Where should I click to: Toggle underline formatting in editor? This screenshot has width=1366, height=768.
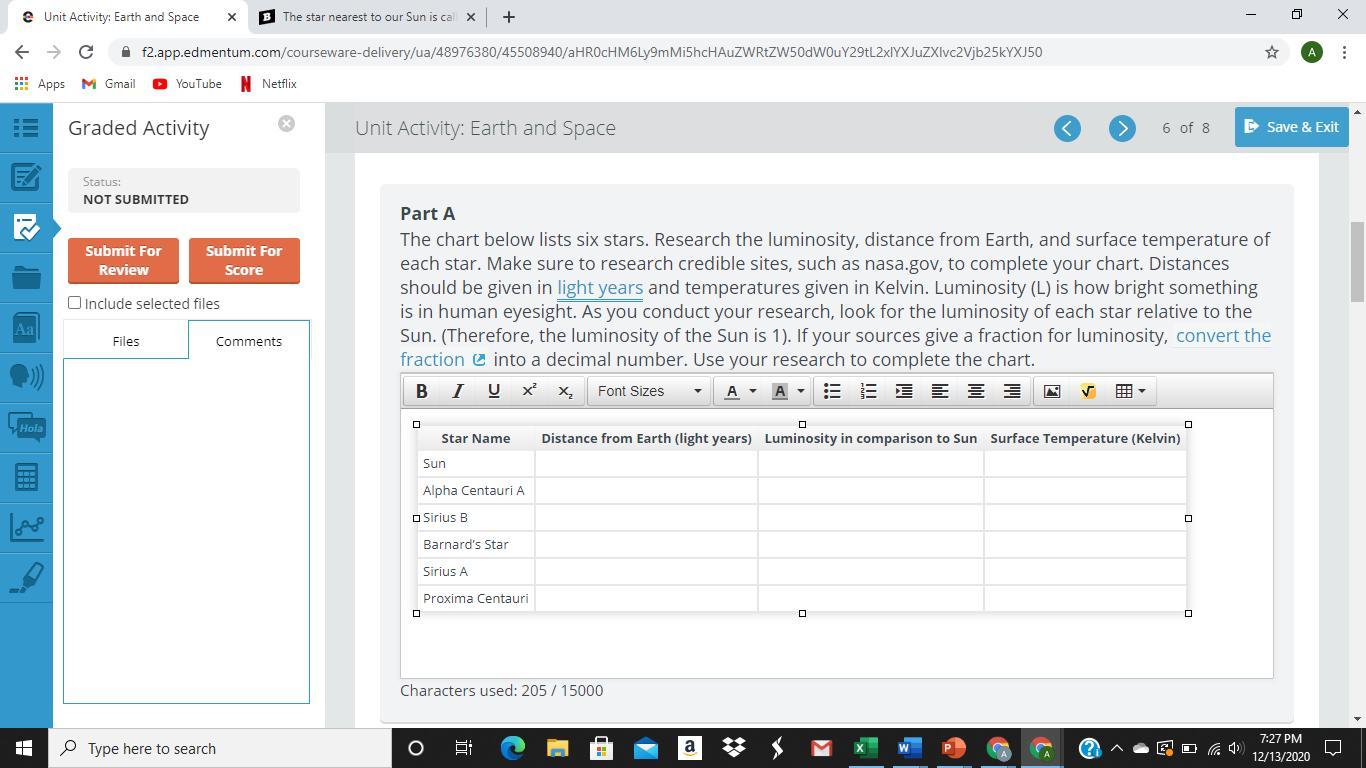point(494,391)
